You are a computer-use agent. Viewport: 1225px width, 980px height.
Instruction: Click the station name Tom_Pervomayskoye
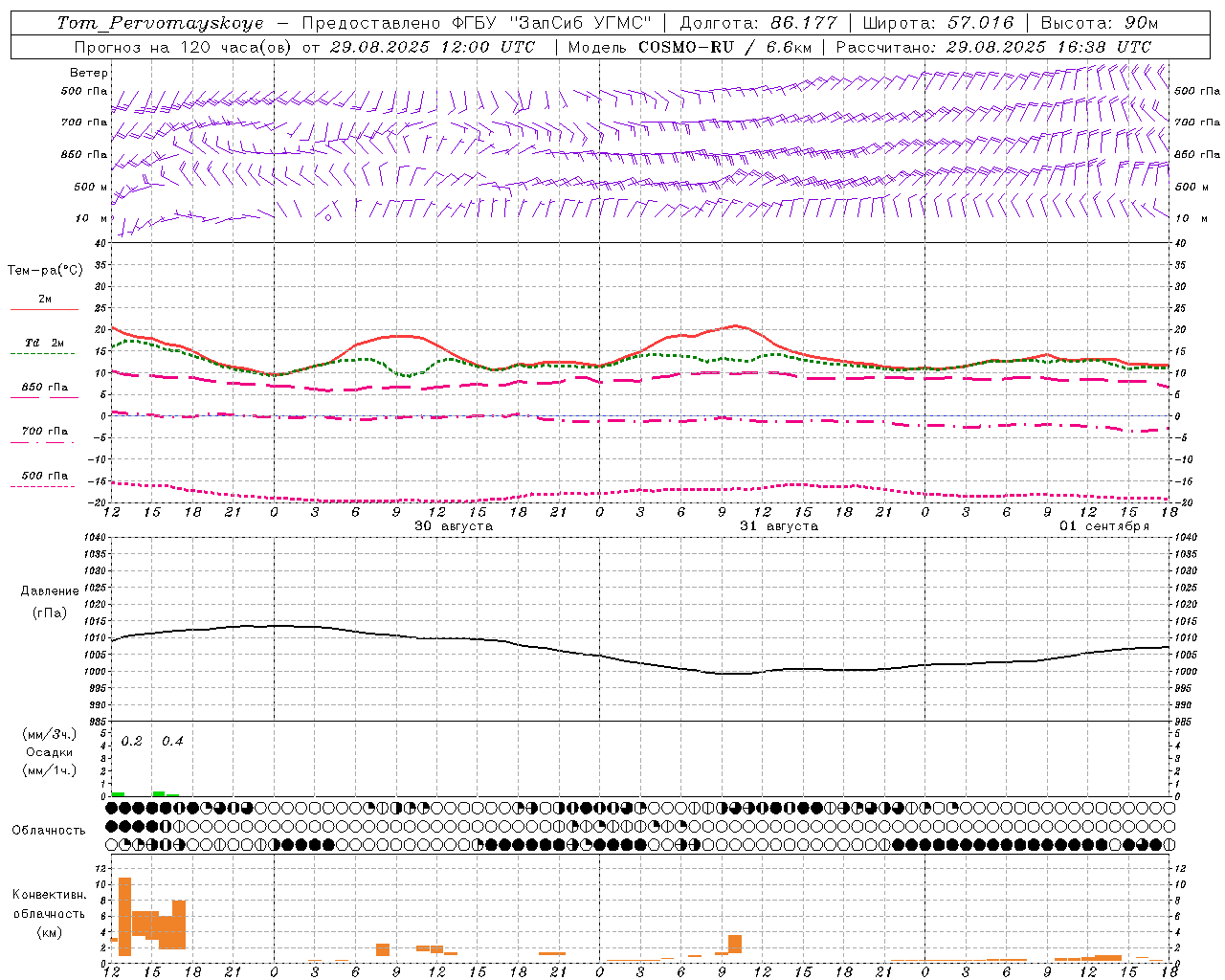160,23
